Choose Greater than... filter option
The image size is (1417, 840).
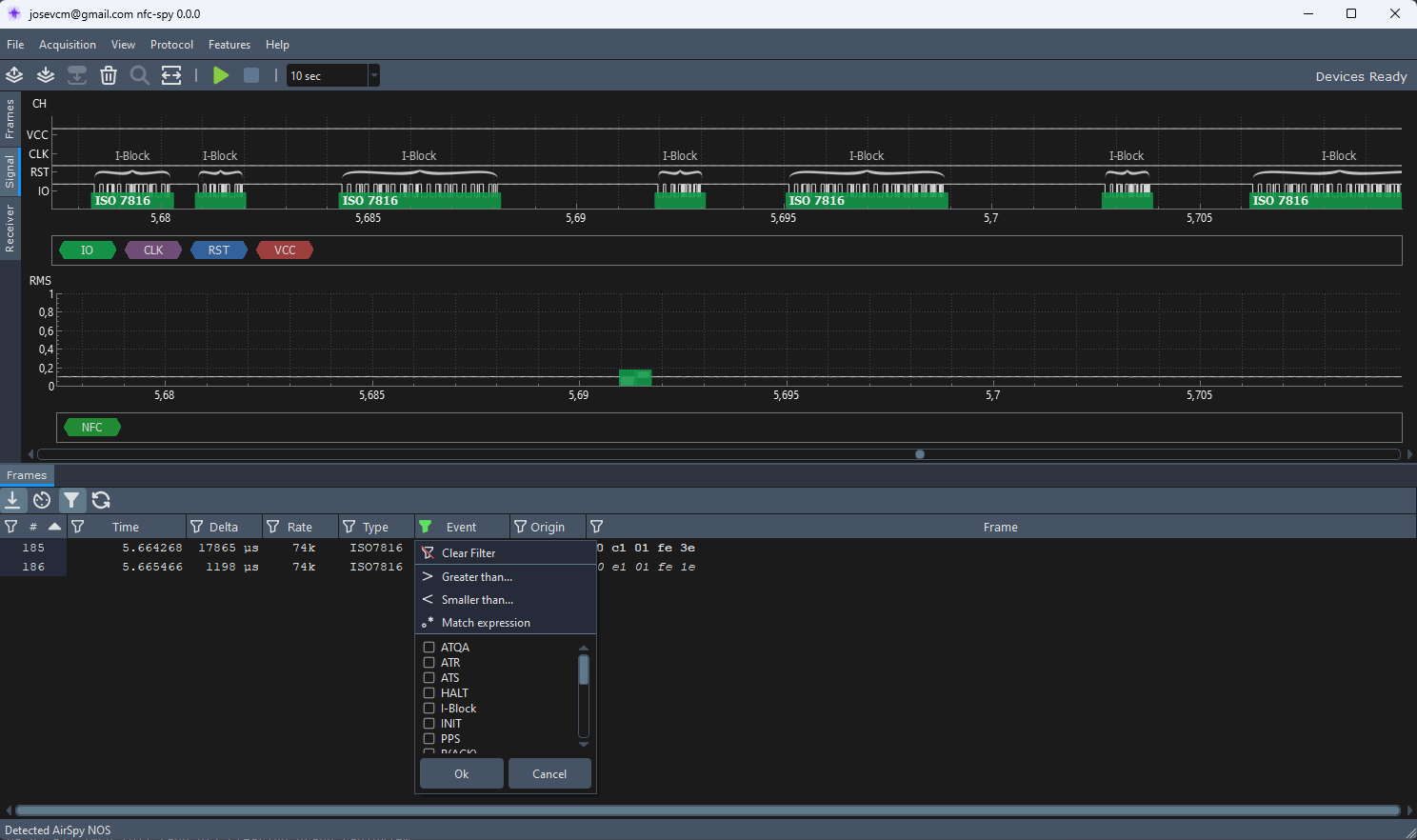pyautogui.click(x=506, y=577)
